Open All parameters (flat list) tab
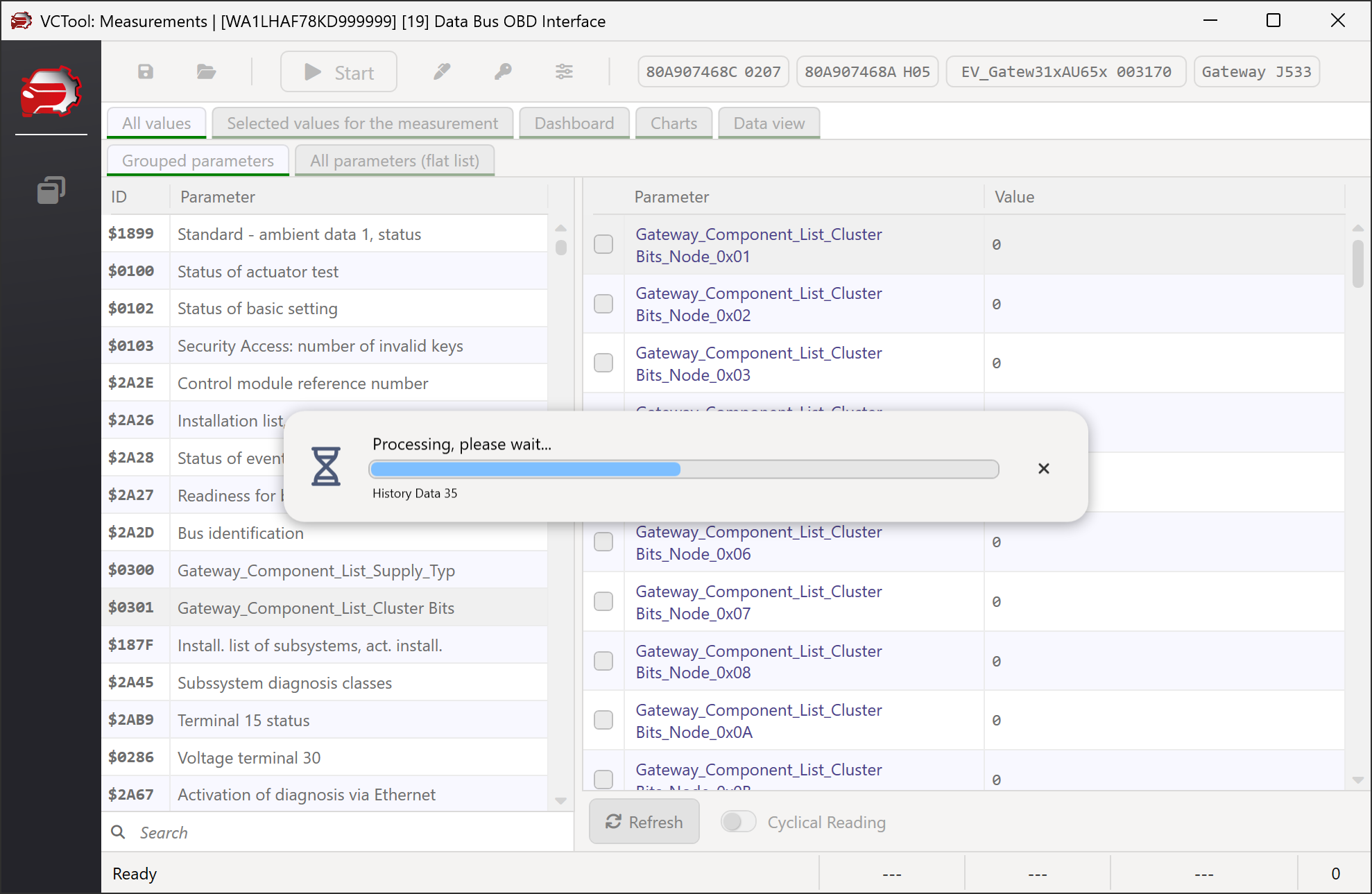Image resolution: width=1372 pixels, height=894 pixels. (x=394, y=161)
